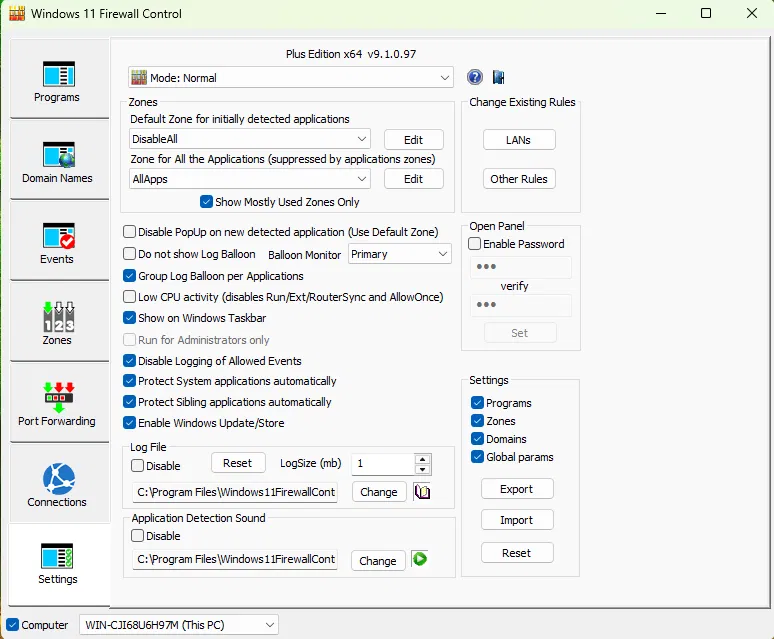Open the computer selection WIN-CJI68U6H97M dropdown
Viewport: 774px width, 639px height.
coord(179,625)
